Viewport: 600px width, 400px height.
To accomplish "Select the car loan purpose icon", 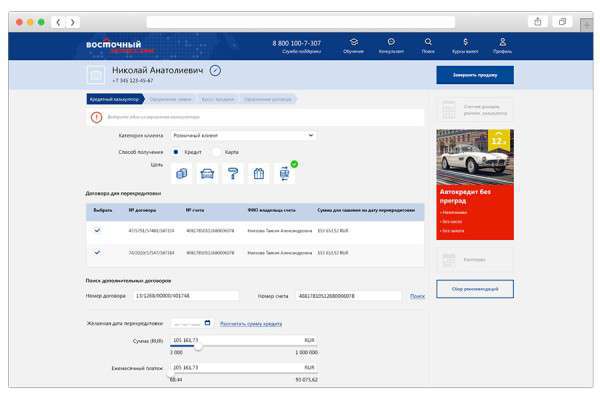I will (207, 173).
